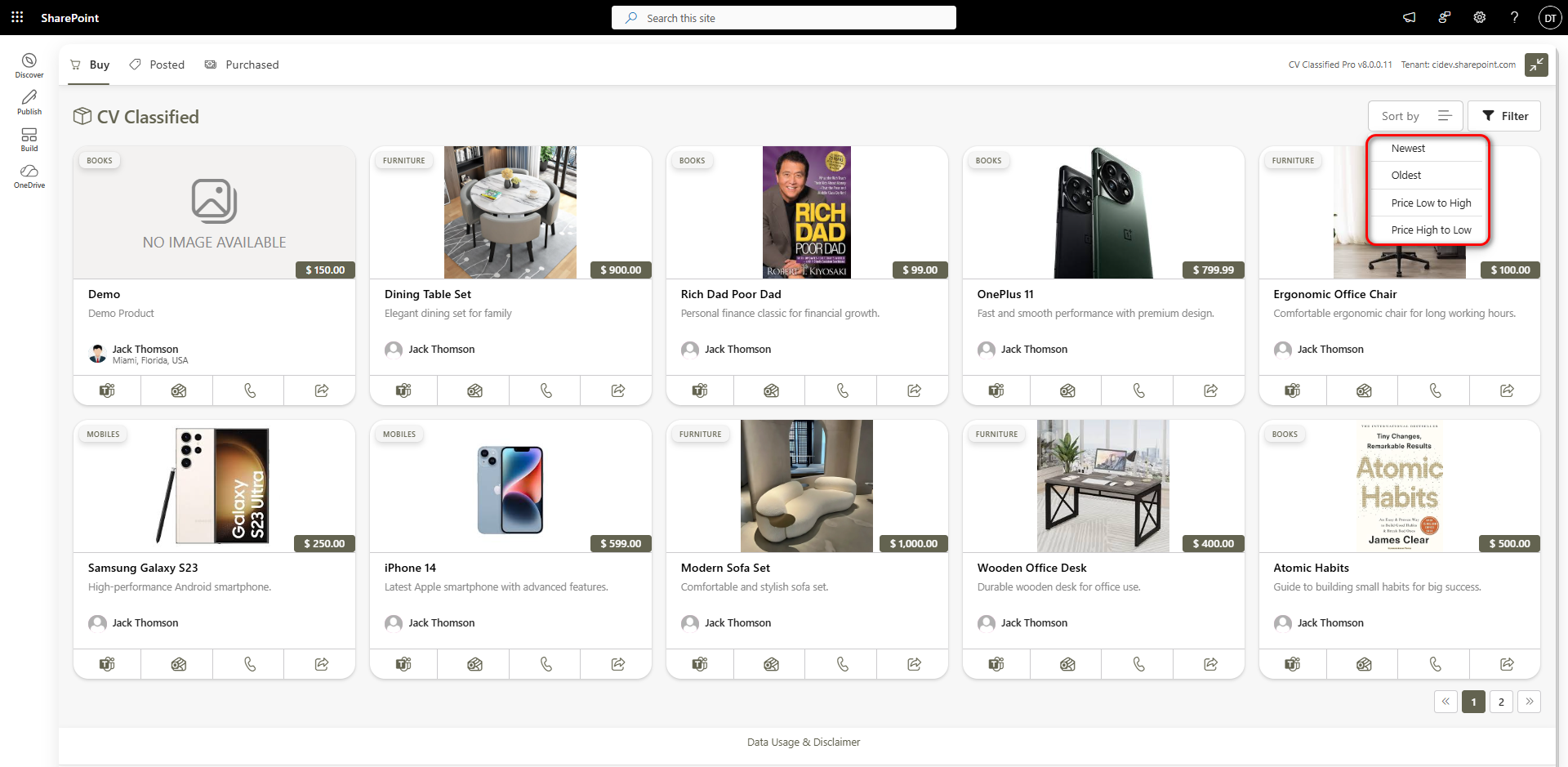
Task: Open the Filter button
Action: point(1504,116)
